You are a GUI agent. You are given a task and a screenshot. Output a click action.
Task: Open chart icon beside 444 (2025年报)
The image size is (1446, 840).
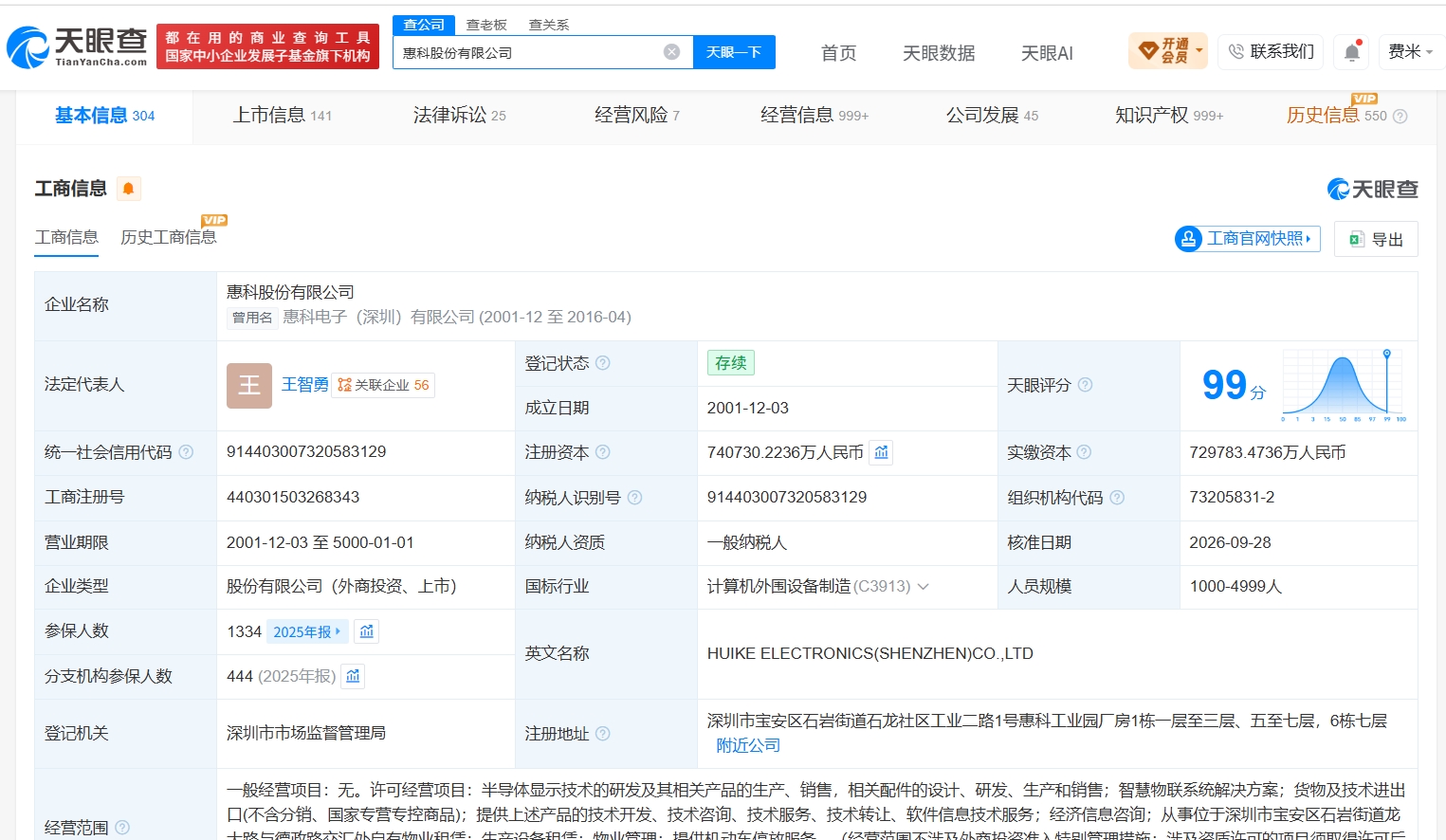pos(353,676)
